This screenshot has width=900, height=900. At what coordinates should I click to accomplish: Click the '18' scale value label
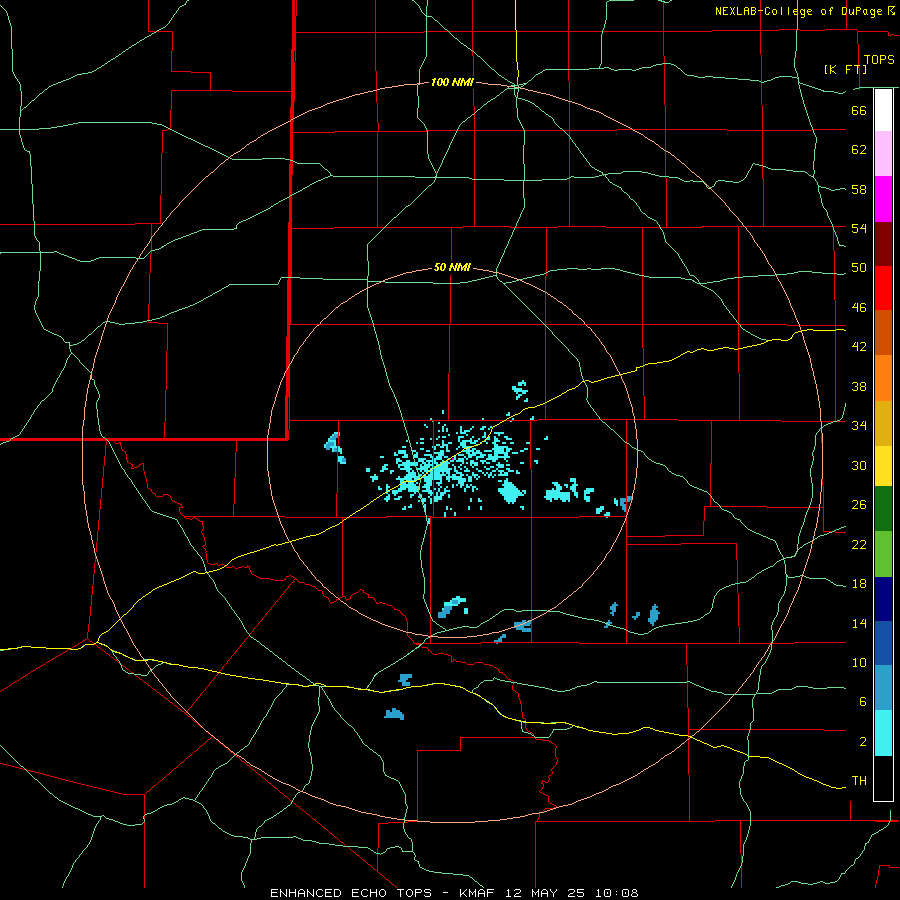859,584
